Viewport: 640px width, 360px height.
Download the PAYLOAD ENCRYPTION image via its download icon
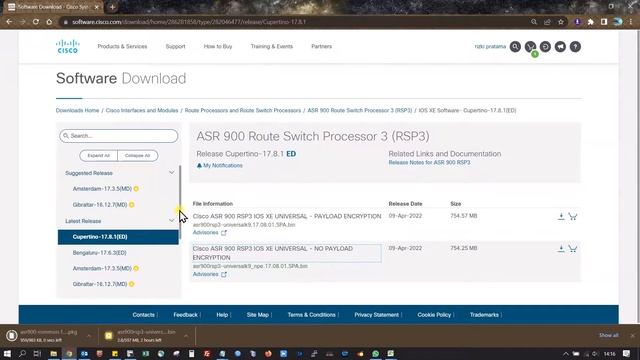(561, 216)
